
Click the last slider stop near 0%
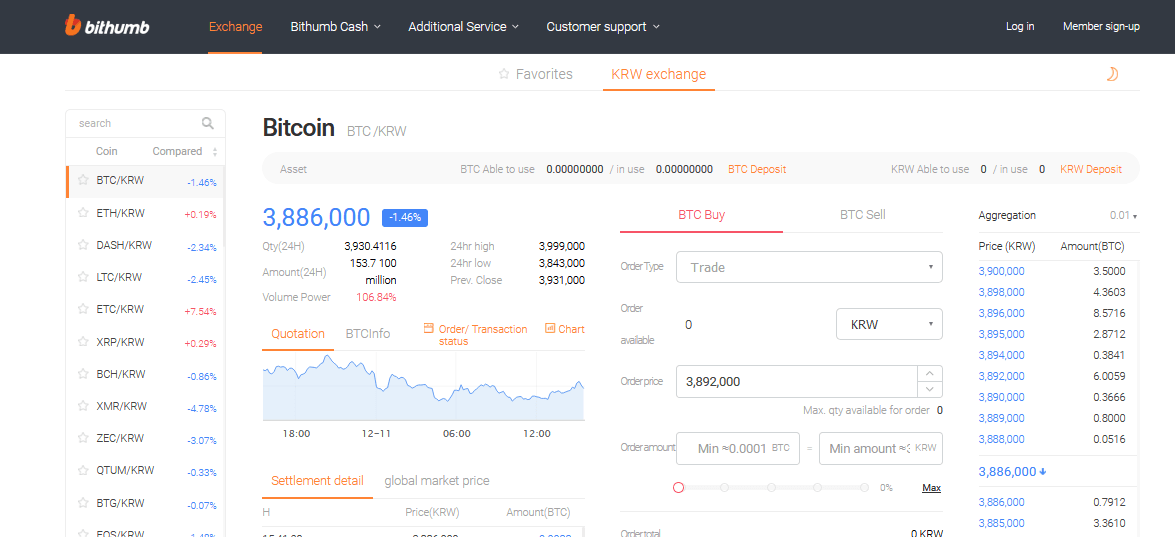tap(864, 488)
